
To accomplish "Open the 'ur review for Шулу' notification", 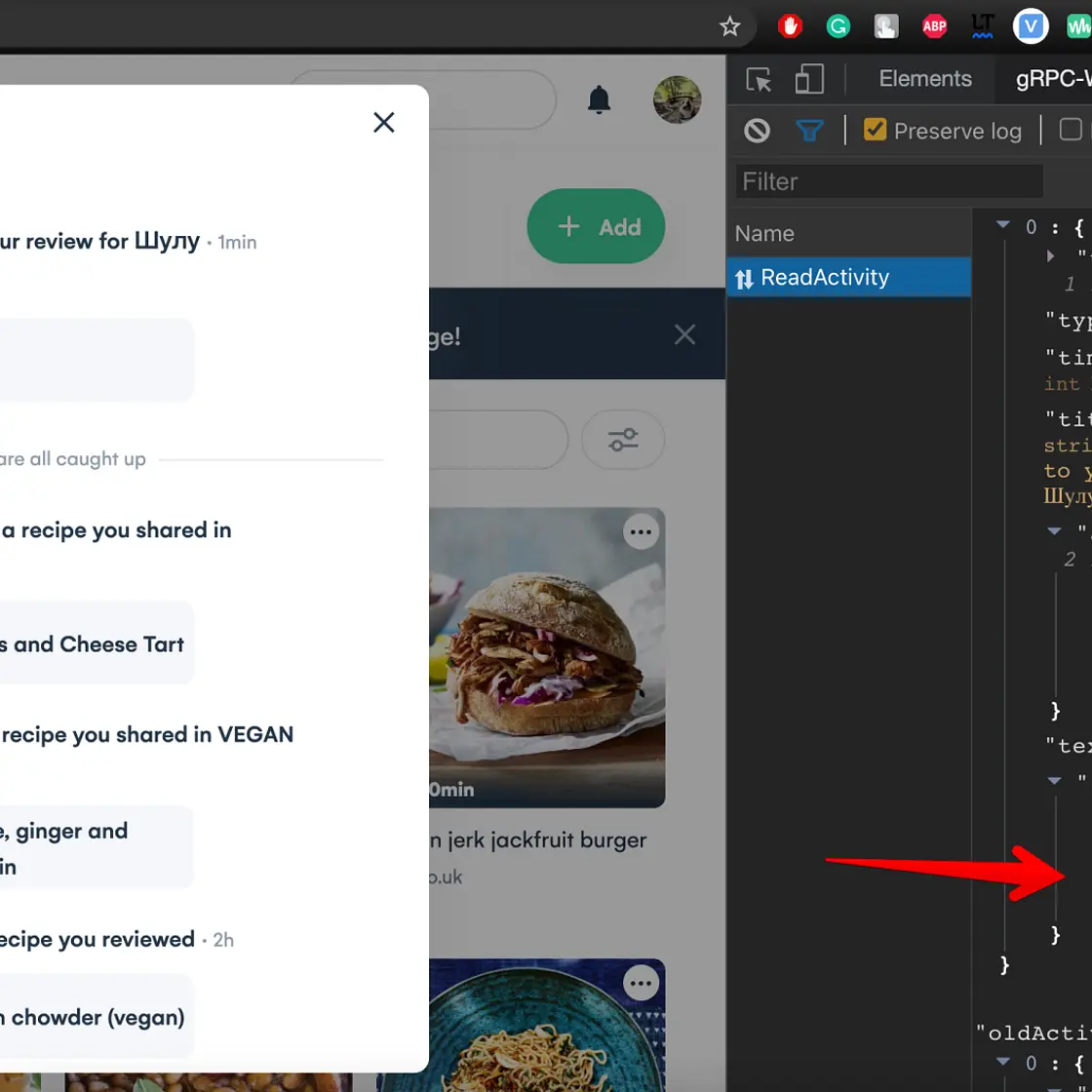I will tap(99, 242).
